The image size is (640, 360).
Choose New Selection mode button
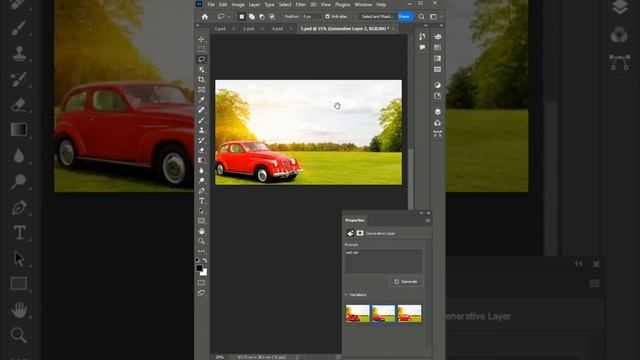pos(242,17)
